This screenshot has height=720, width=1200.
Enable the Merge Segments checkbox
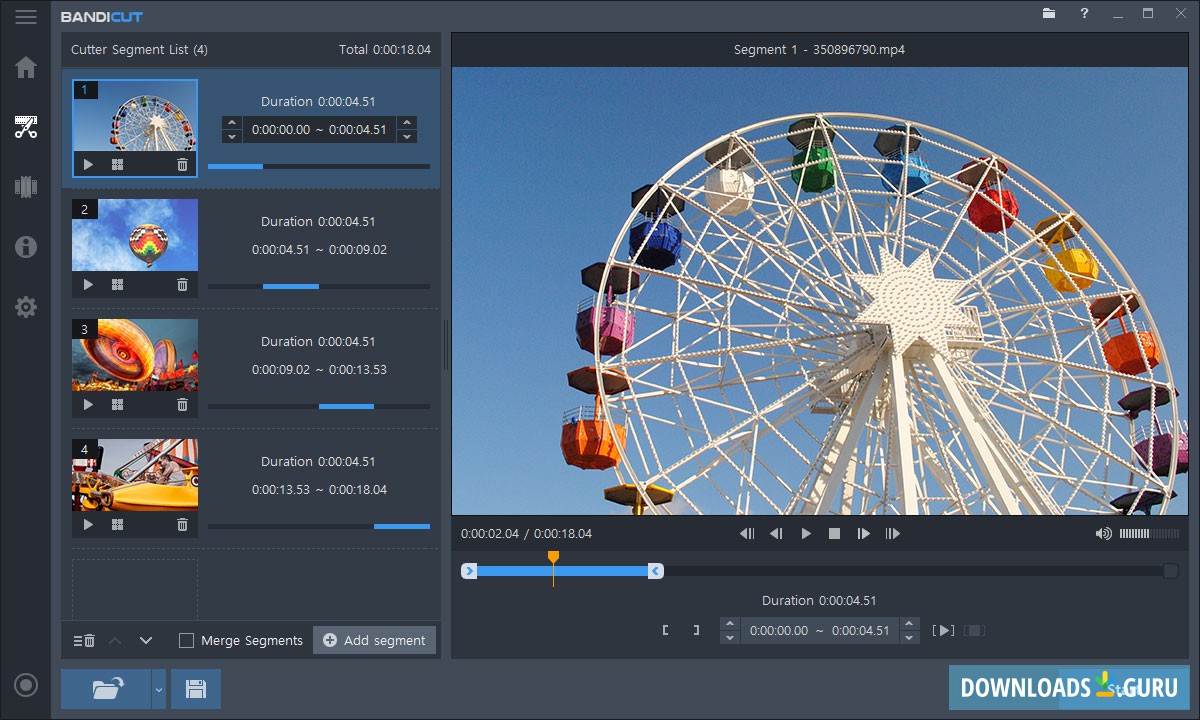(186, 640)
